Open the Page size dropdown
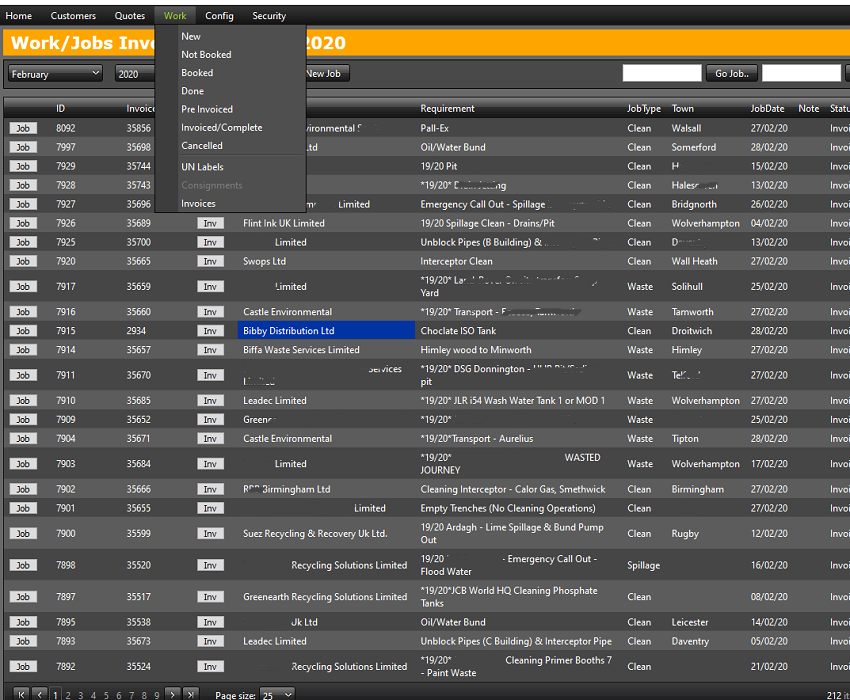This screenshot has height=700, width=850. pos(276,695)
